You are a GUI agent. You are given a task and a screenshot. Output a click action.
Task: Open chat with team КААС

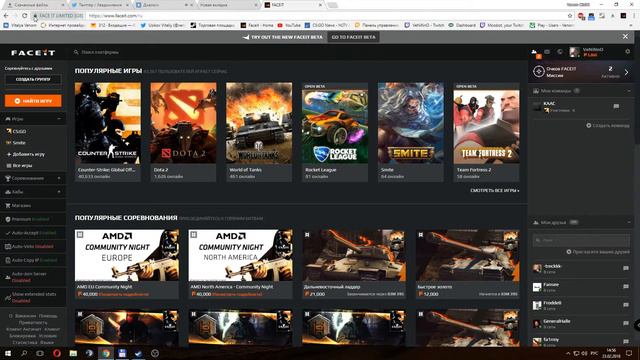coord(616,107)
